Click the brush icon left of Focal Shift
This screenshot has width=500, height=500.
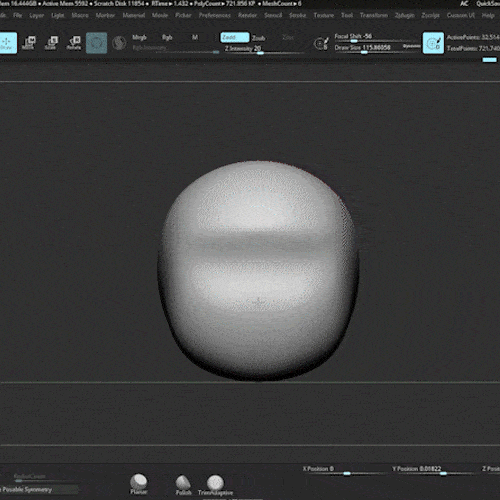point(321,43)
